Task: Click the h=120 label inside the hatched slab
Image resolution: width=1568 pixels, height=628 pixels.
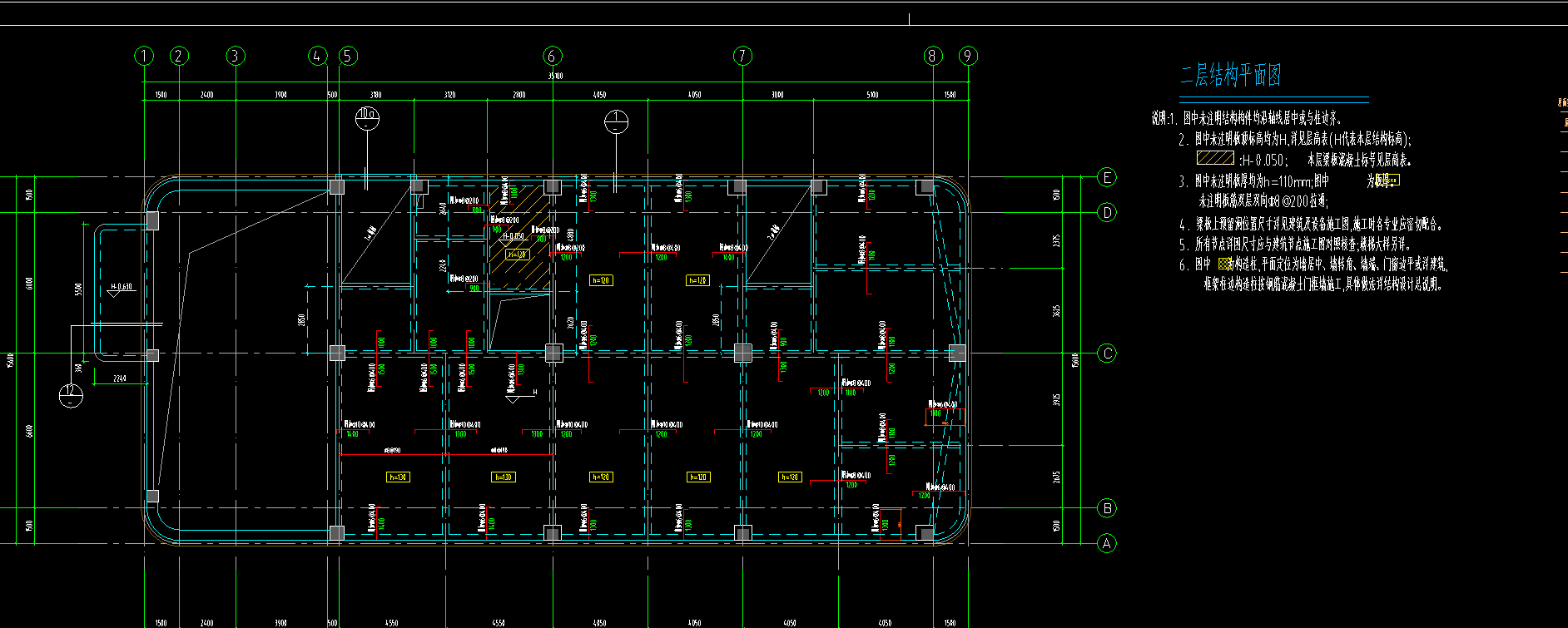Action: [517, 255]
